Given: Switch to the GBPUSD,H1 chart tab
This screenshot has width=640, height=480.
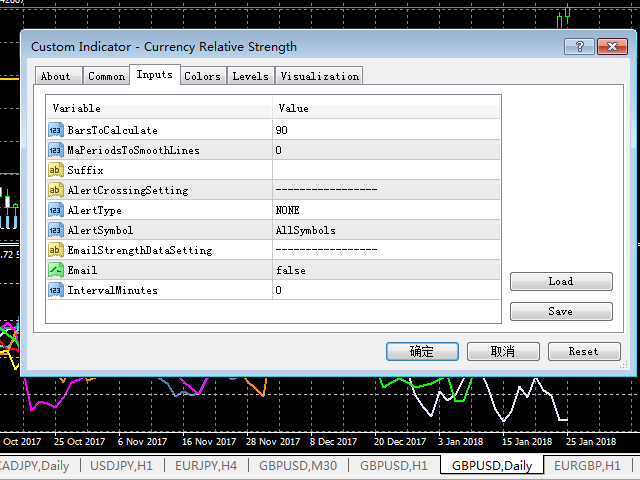Looking at the screenshot, I should 394,466.
